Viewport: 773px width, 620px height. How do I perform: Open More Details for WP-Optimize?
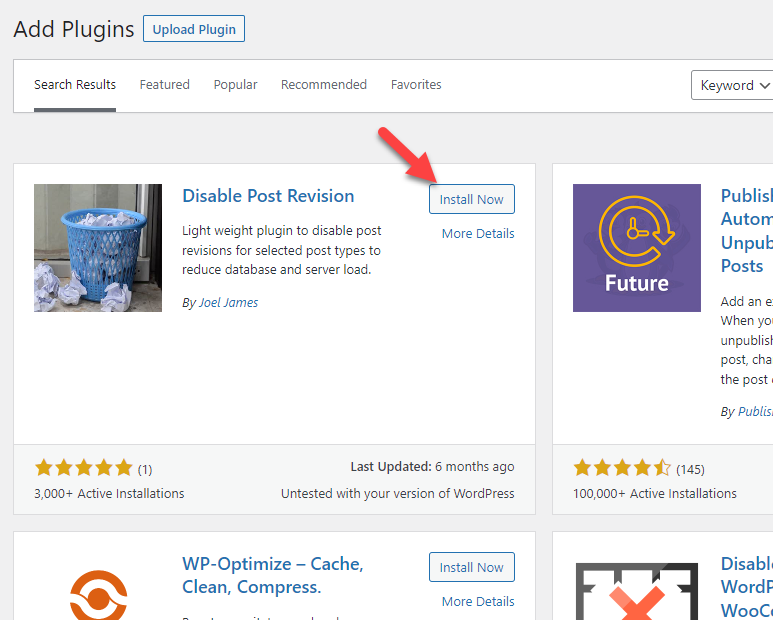tap(478, 602)
